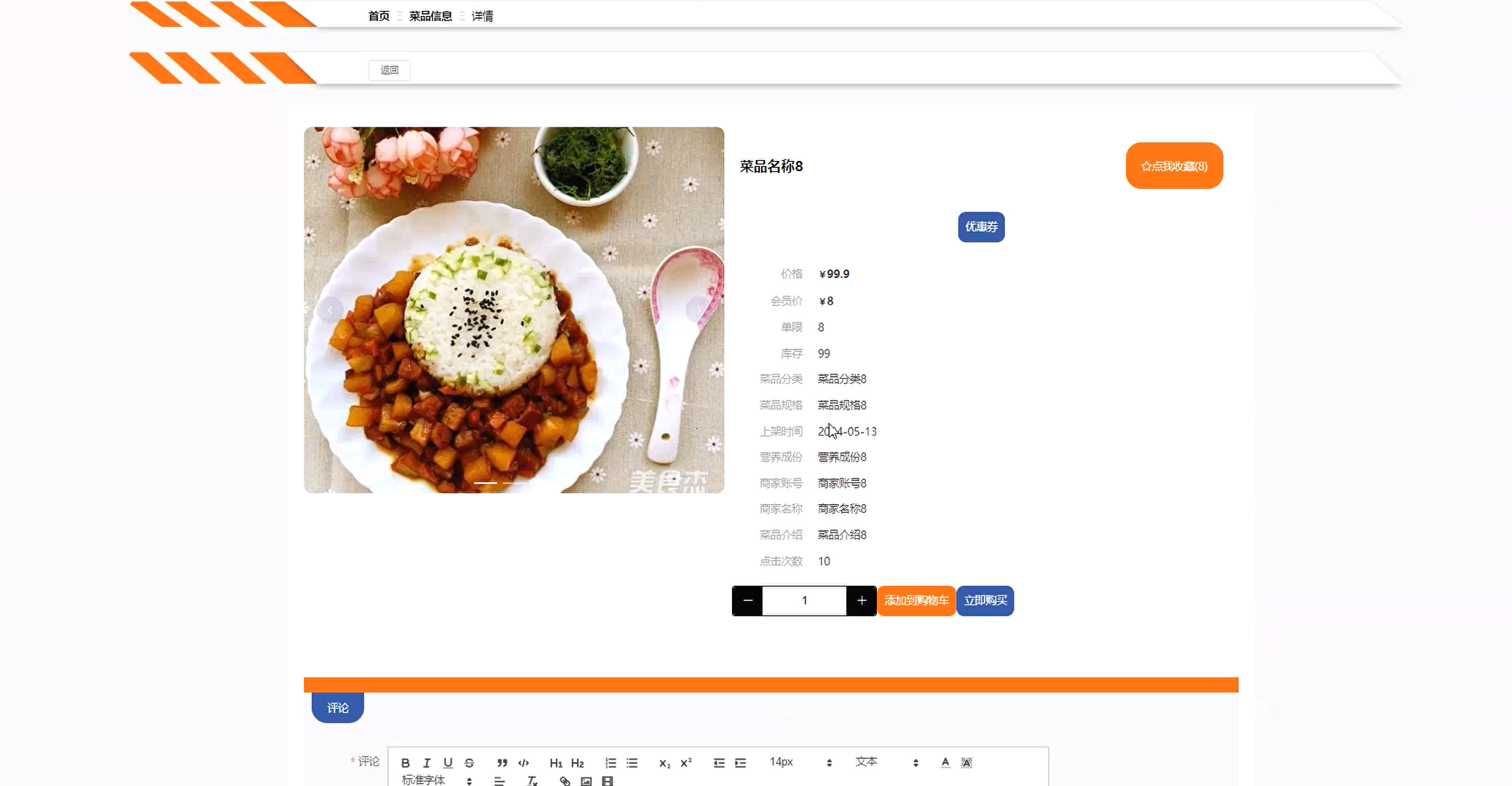Open the 文本 header style dropdown

[886, 762]
